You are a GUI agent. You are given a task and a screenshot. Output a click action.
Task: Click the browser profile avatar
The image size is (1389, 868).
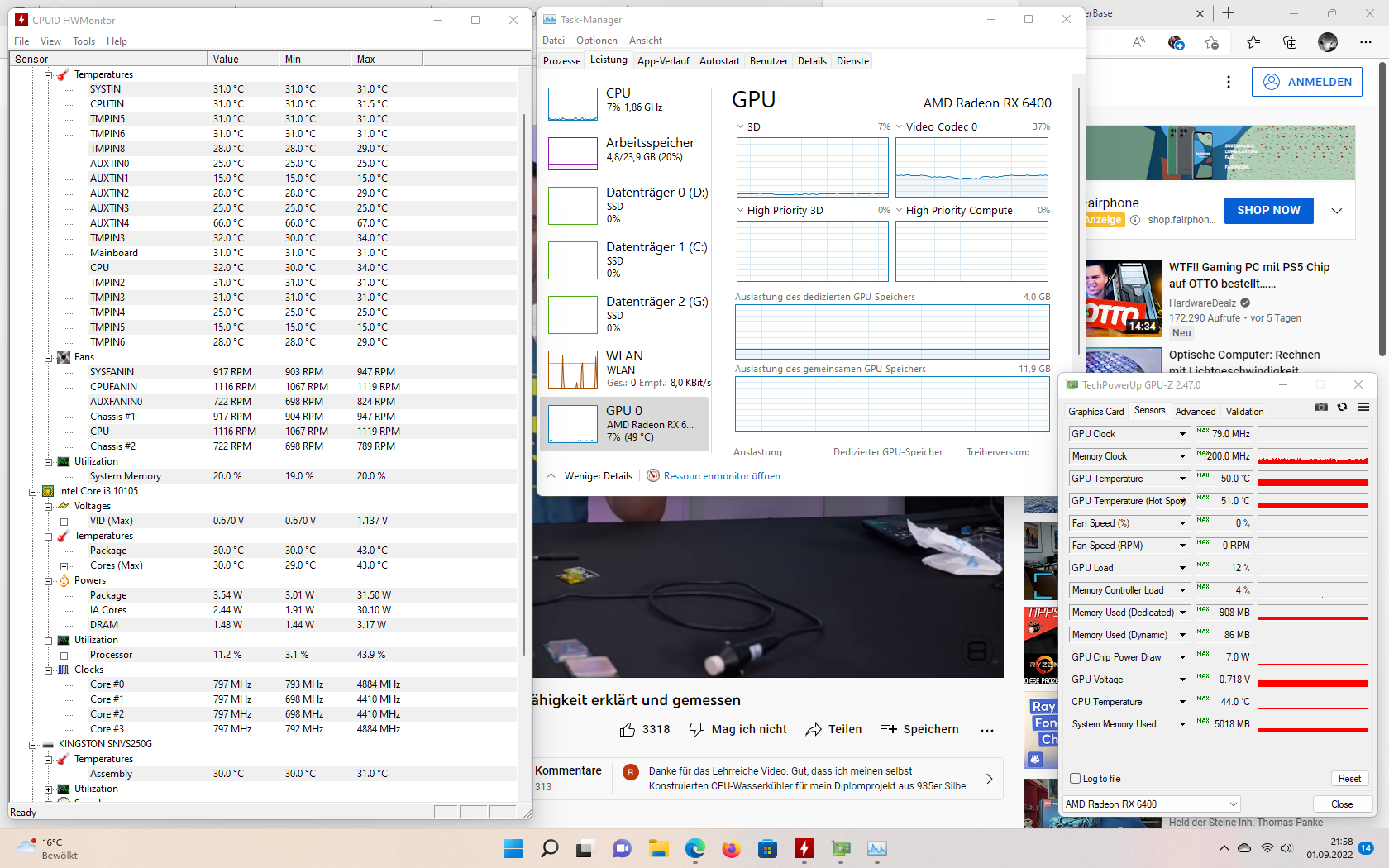click(x=1328, y=42)
